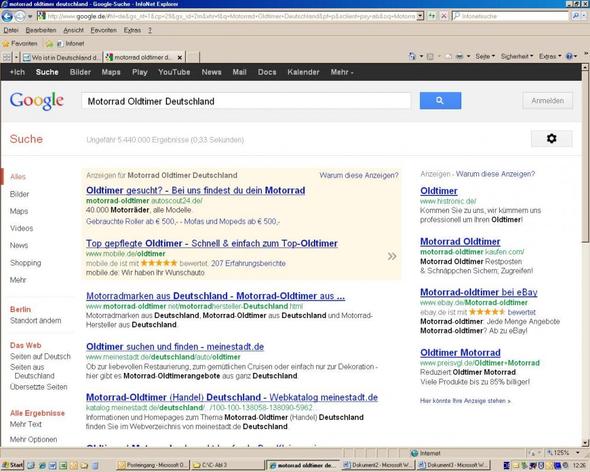Open 'Motorrad-oldtimer bei eBay' ad link

(x=479, y=292)
